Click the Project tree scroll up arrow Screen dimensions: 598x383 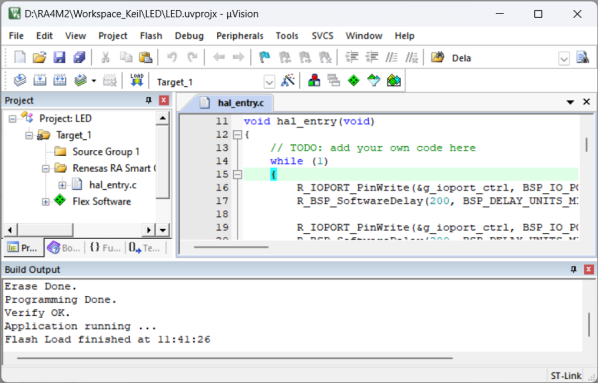162,118
